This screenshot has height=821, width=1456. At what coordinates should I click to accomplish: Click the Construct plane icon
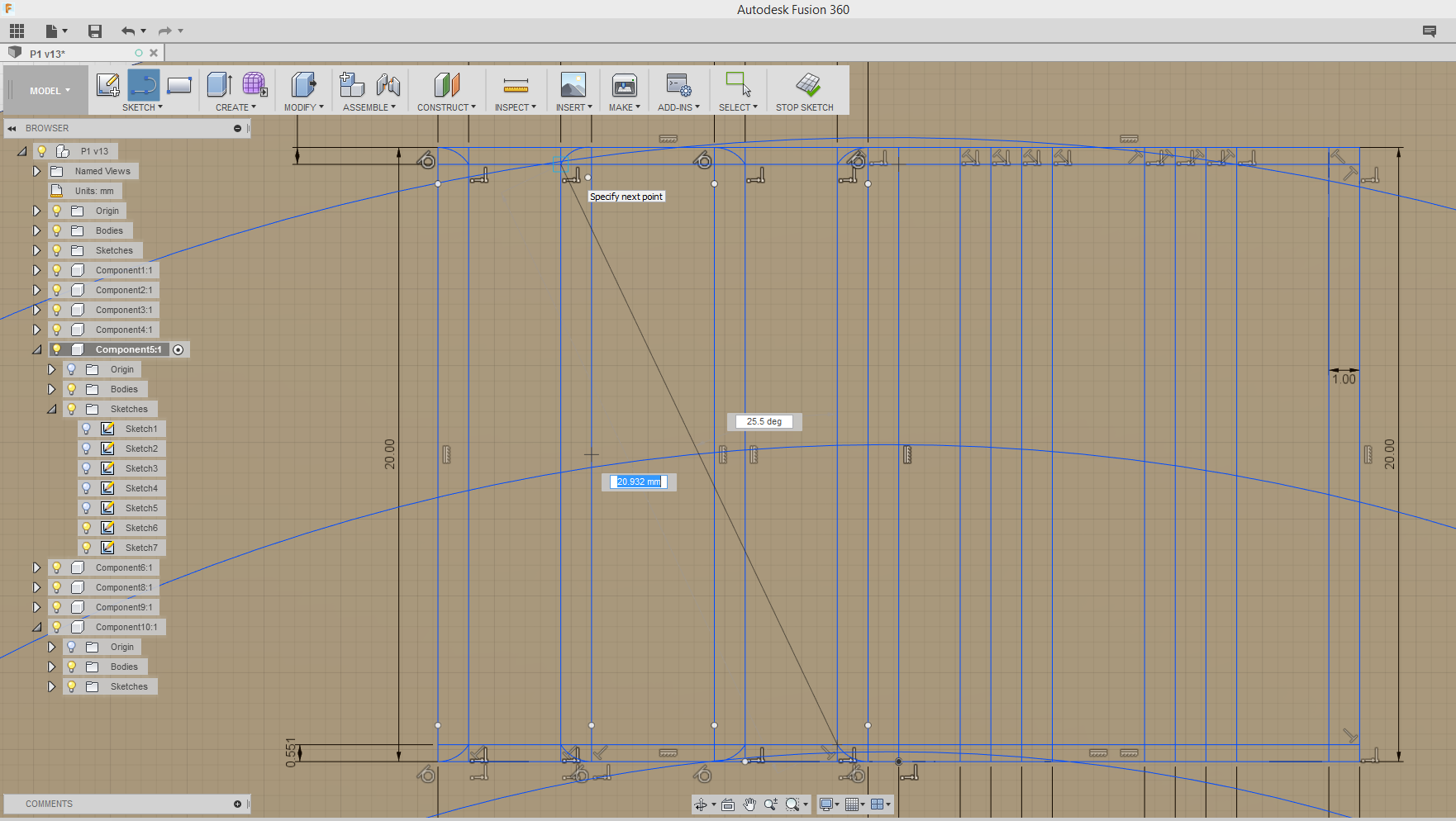click(447, 84)
